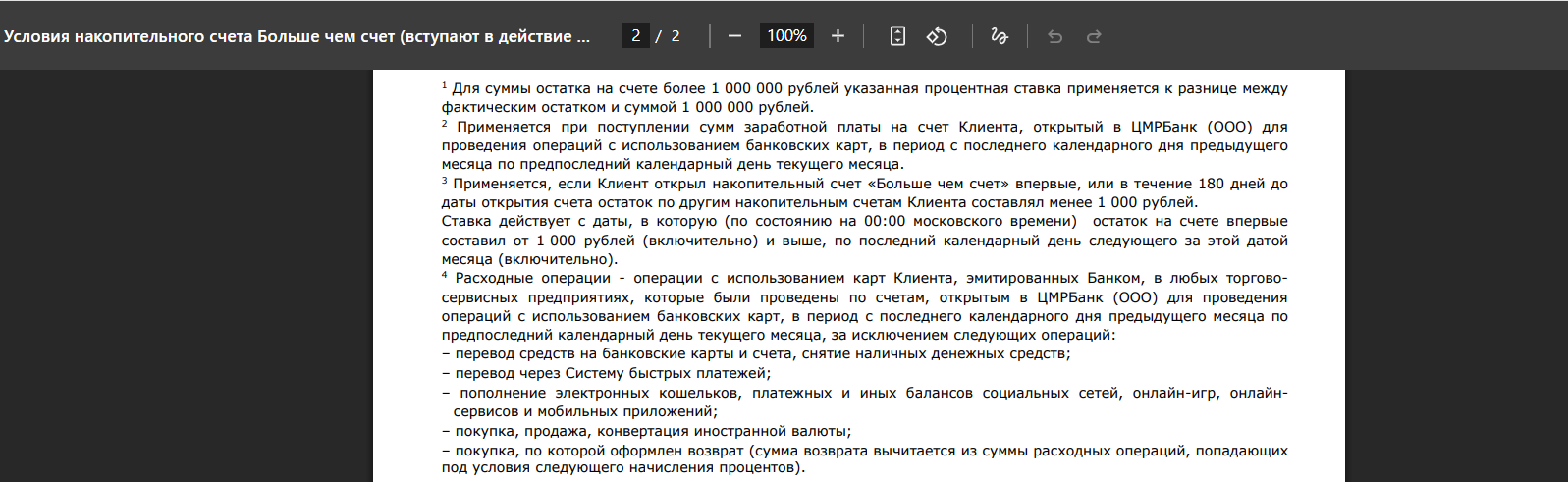The width and height of the screenshot is (1568, 482).
Task: Click the footnote 4 line "Расходные операции"
Action: pyautogui.click(x=865, y=278)
